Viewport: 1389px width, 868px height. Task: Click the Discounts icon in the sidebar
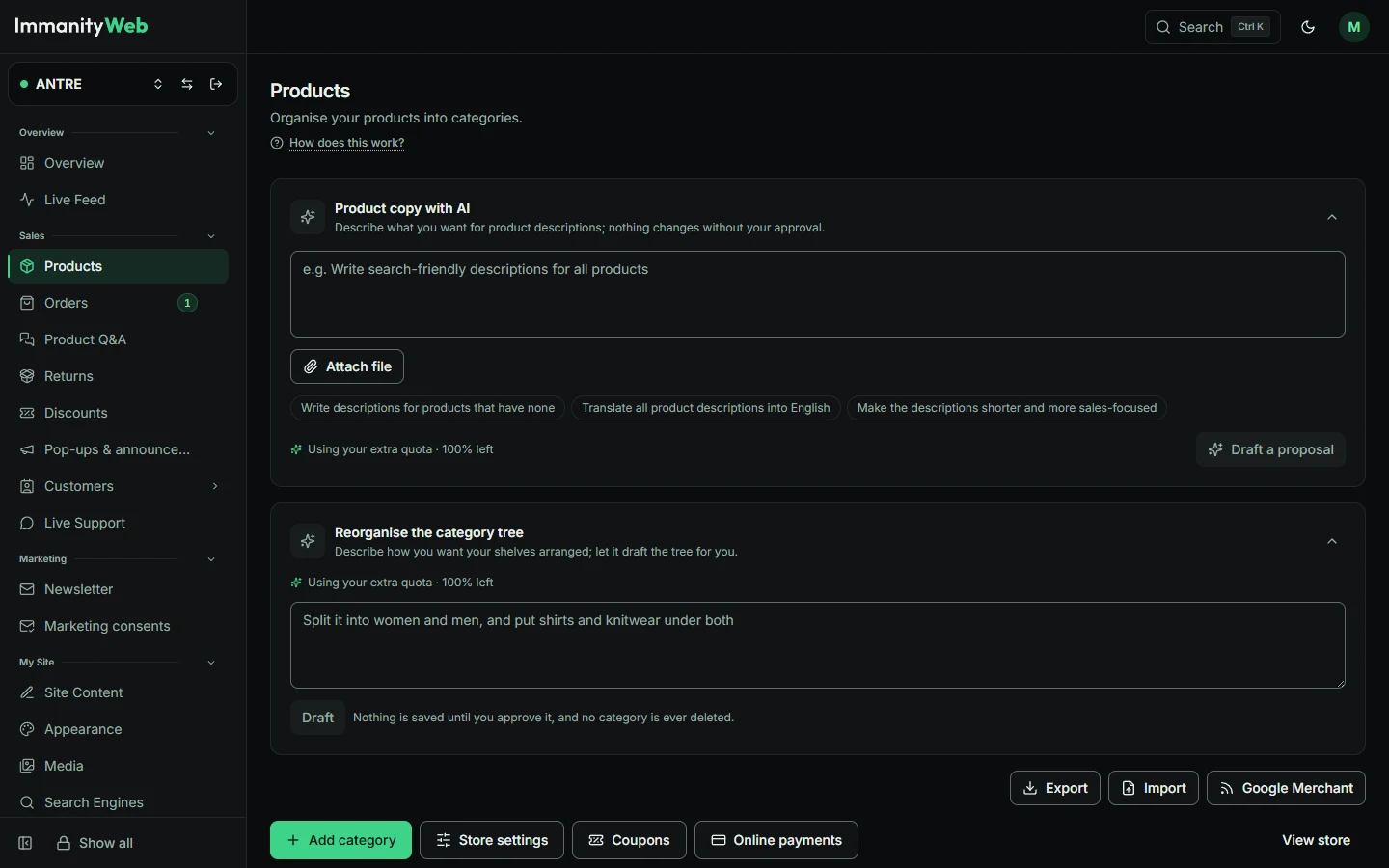point(27,413)
